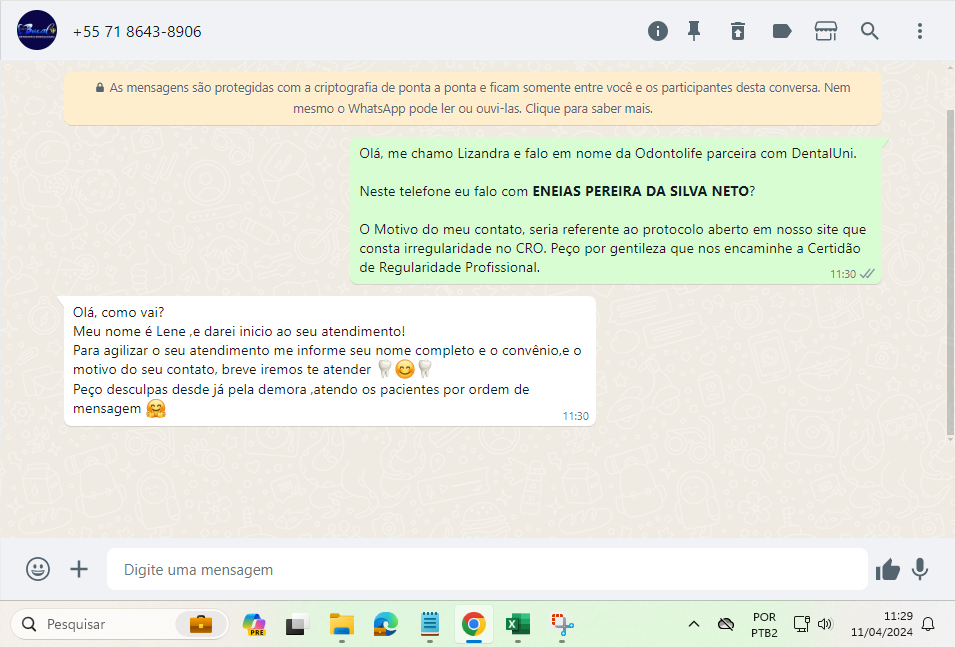Search in conversation with magnifier icon

pos(870,31)
